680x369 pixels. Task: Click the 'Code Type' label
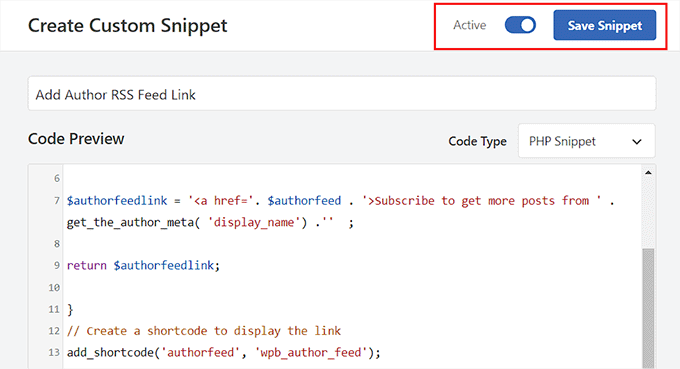point(477,141)
